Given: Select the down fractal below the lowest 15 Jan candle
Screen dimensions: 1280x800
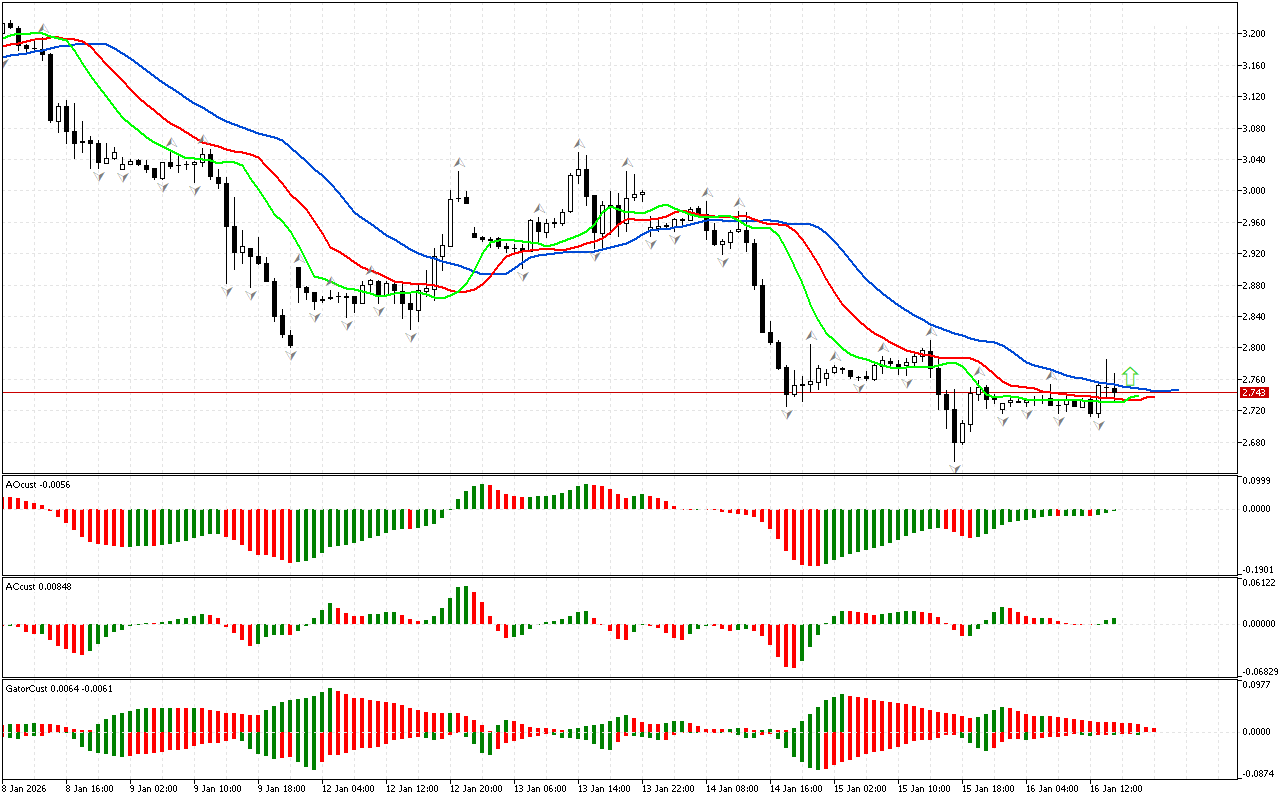Looking at the screenshot, I should click(x=955, y=468).
